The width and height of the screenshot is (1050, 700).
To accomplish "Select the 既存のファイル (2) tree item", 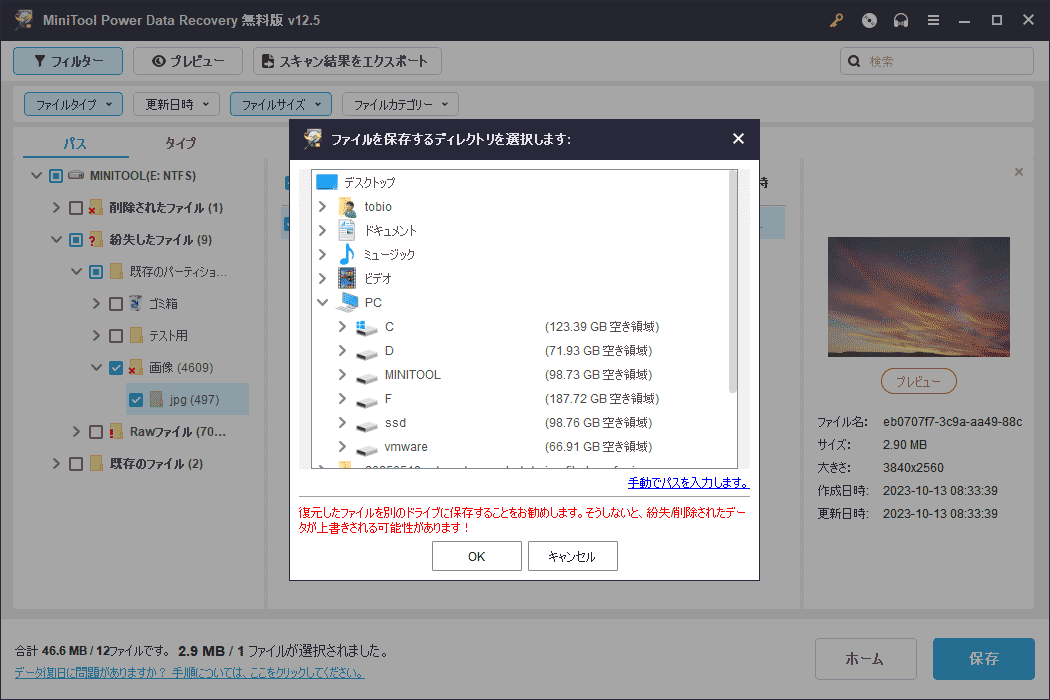I will [156, 464].
